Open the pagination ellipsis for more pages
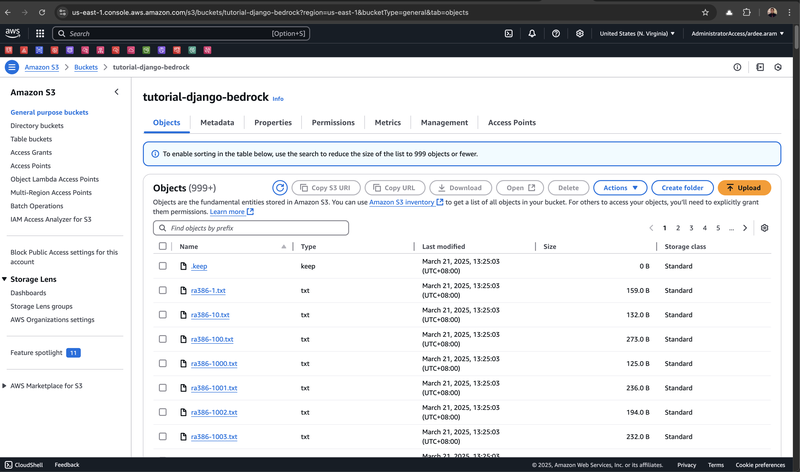The image size is (800, 472). [731, 228]
